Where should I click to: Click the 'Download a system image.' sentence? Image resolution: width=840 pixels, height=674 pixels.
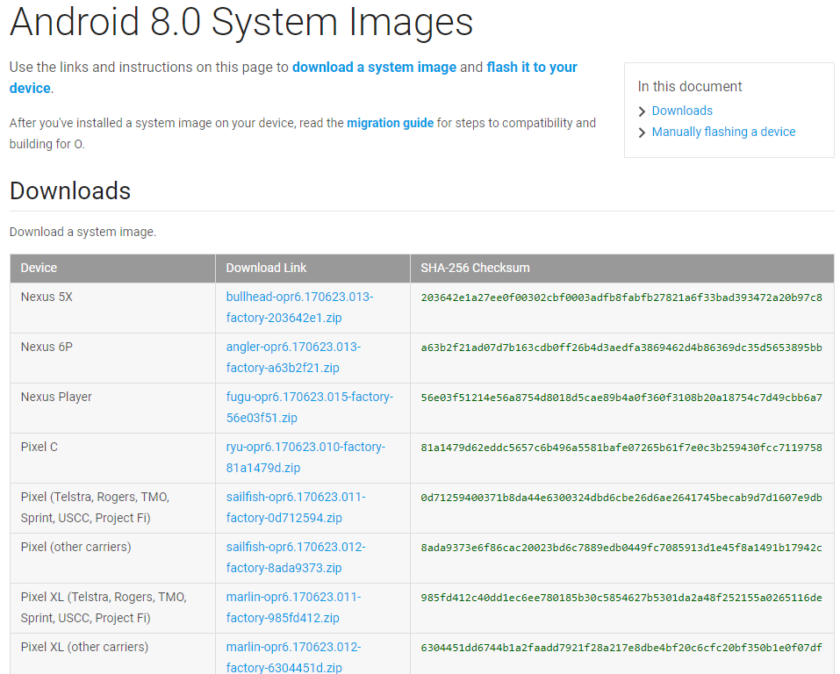point(82,232)
